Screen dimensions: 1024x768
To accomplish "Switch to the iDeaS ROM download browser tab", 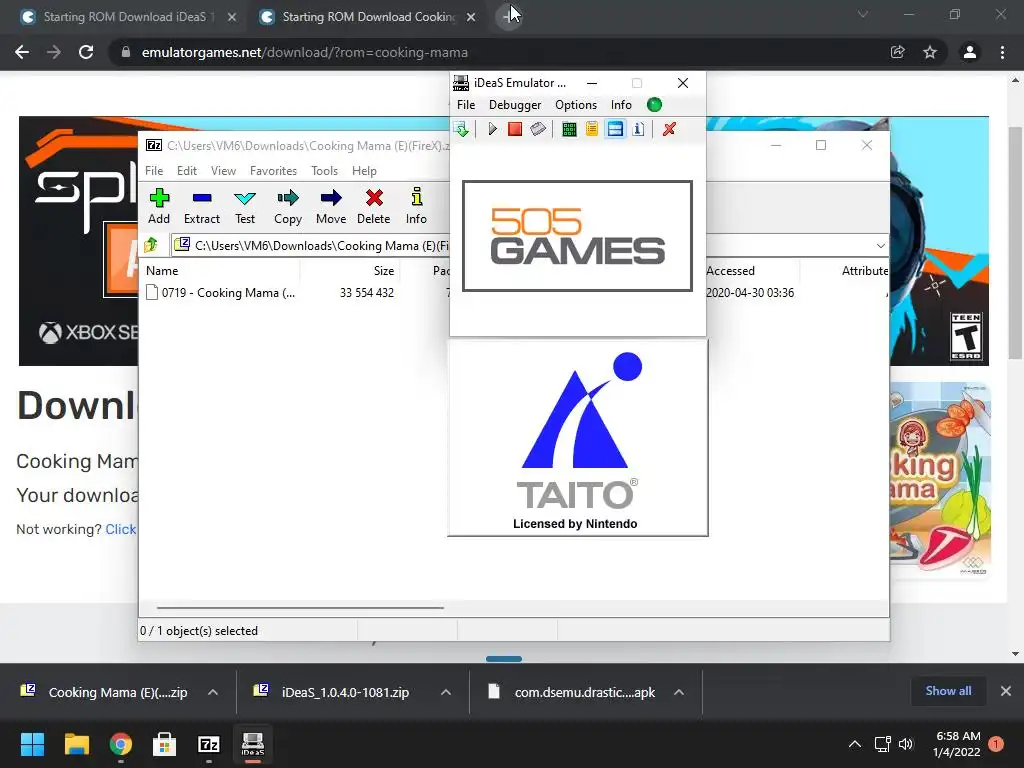I will (127, 17).
